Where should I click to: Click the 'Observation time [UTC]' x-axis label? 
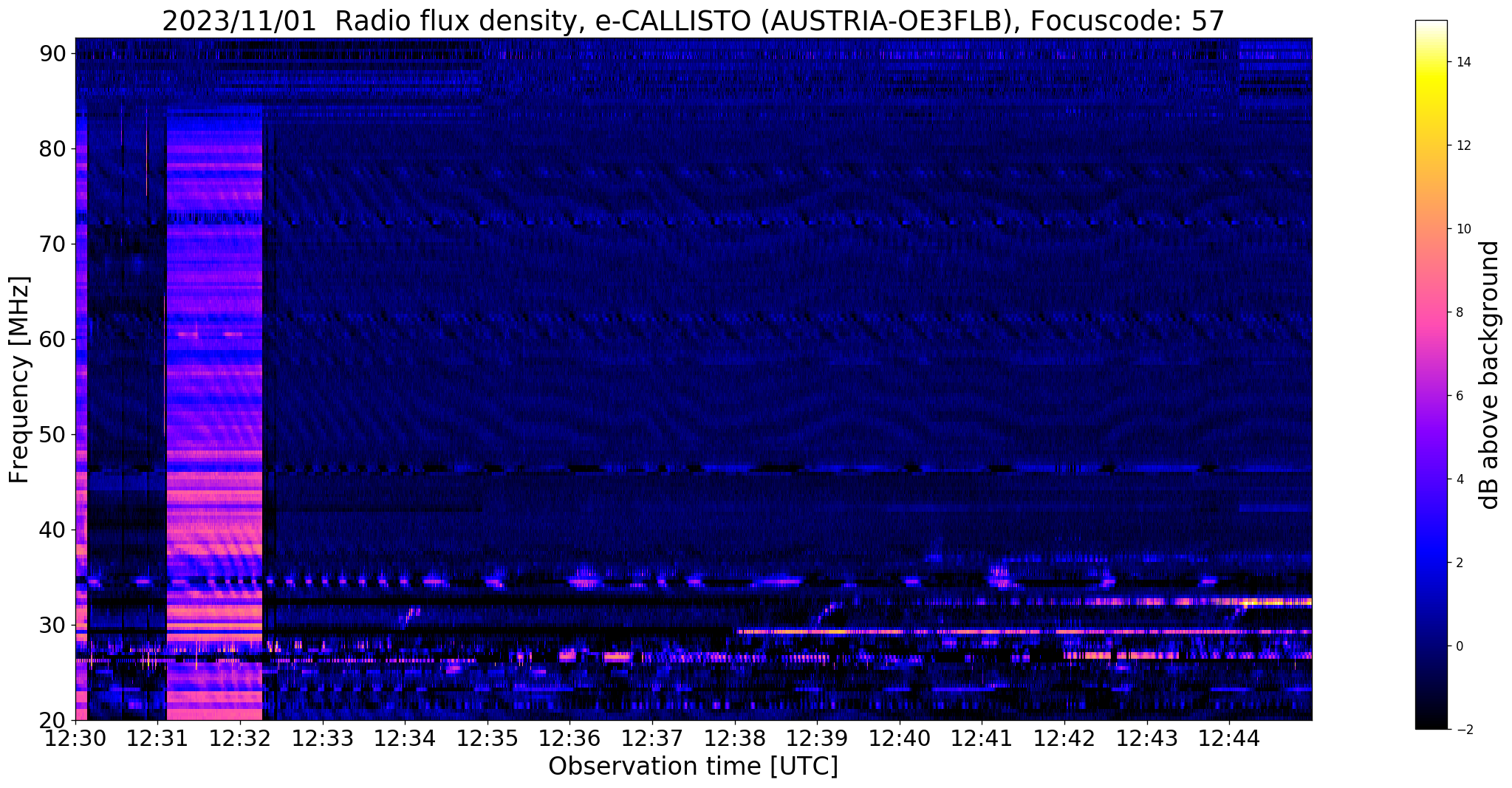click(693, 767)
